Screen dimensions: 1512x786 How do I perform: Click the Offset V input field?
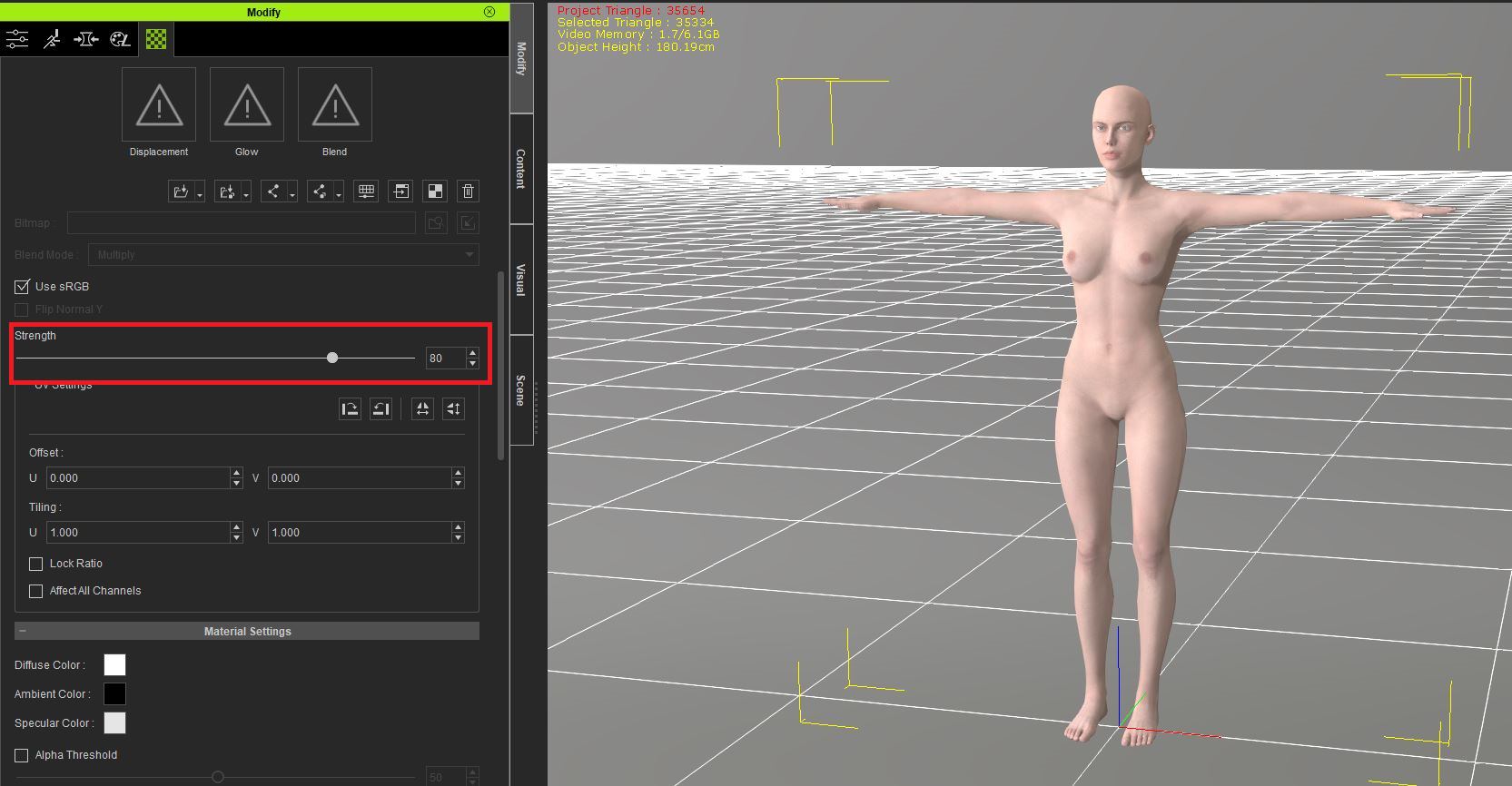point(360,477)
